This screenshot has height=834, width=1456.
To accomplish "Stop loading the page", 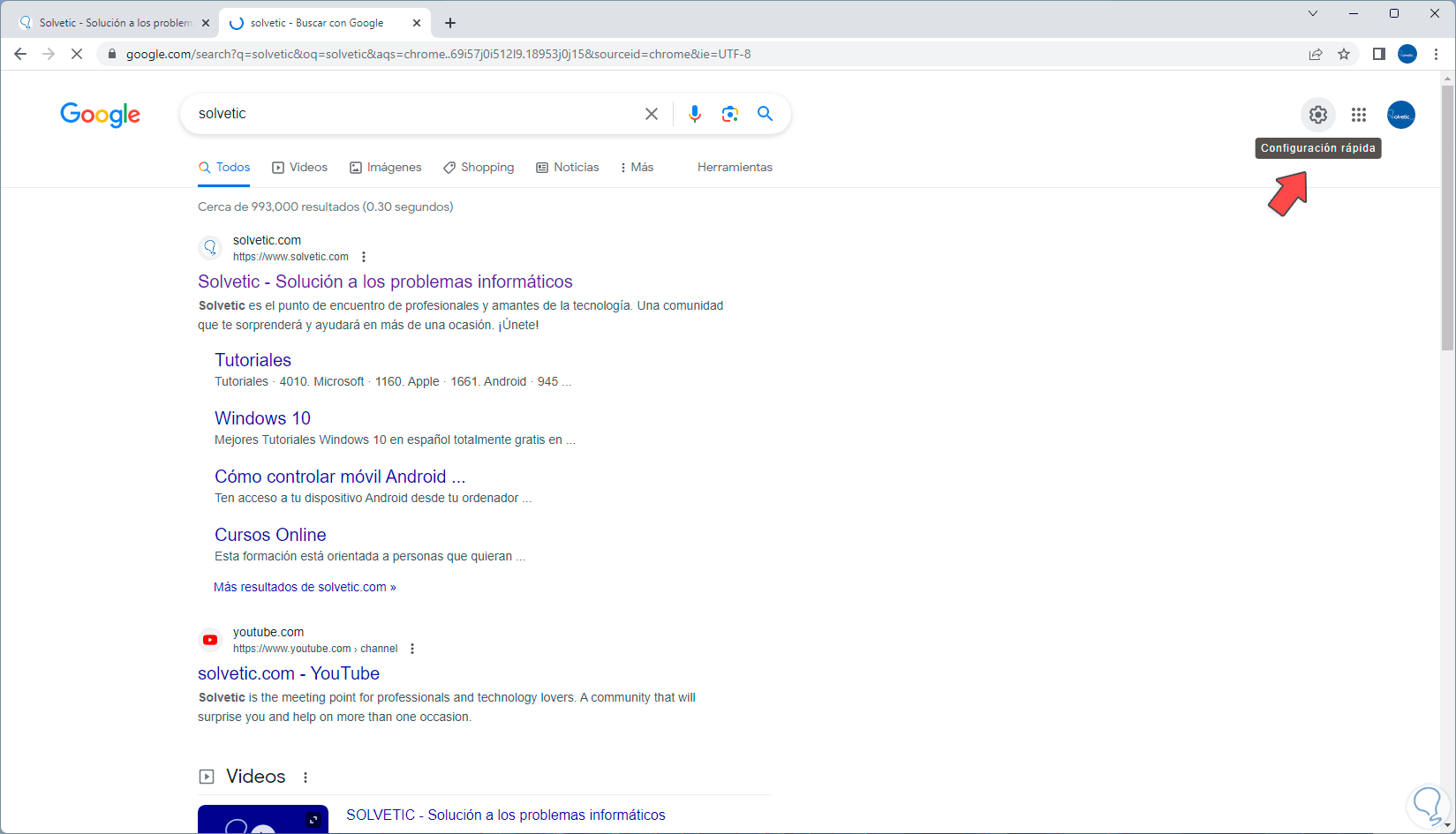I will point(77,54).
